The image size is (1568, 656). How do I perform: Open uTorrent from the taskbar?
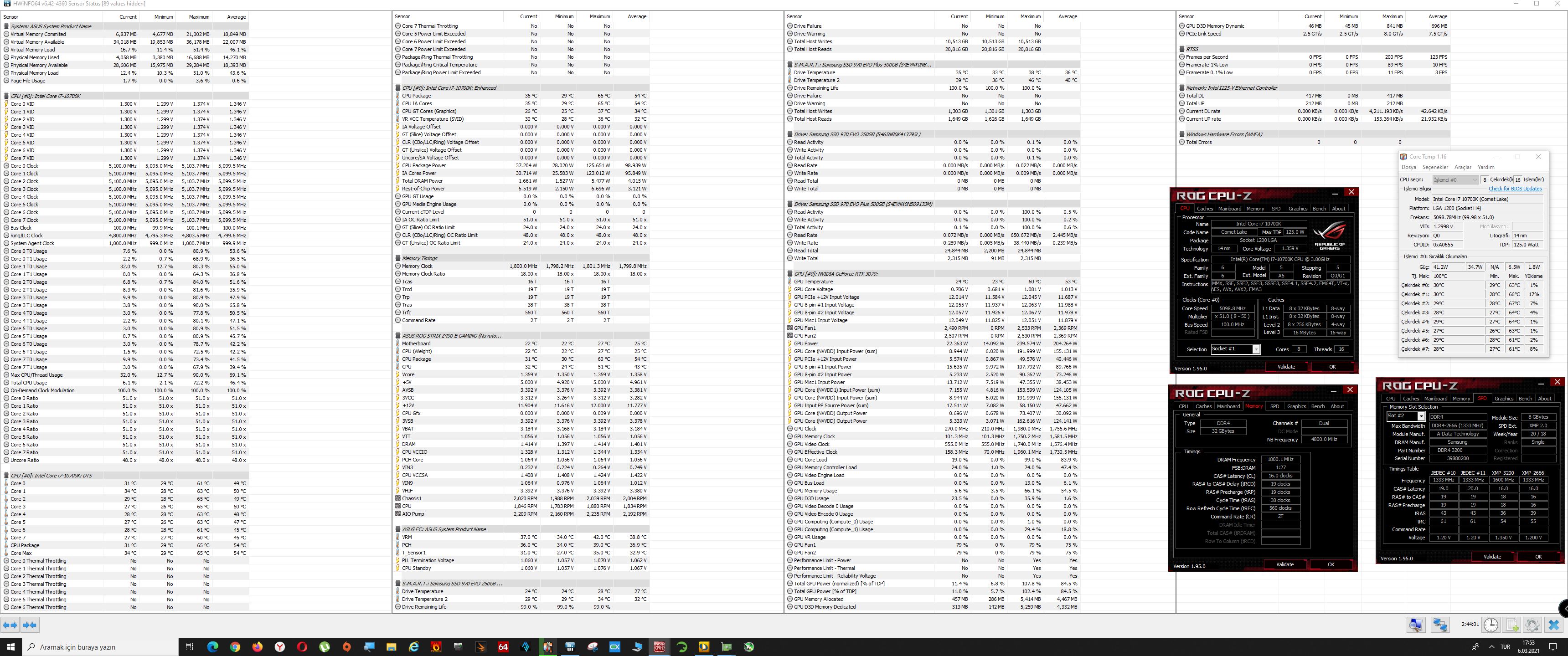(325, 647)
